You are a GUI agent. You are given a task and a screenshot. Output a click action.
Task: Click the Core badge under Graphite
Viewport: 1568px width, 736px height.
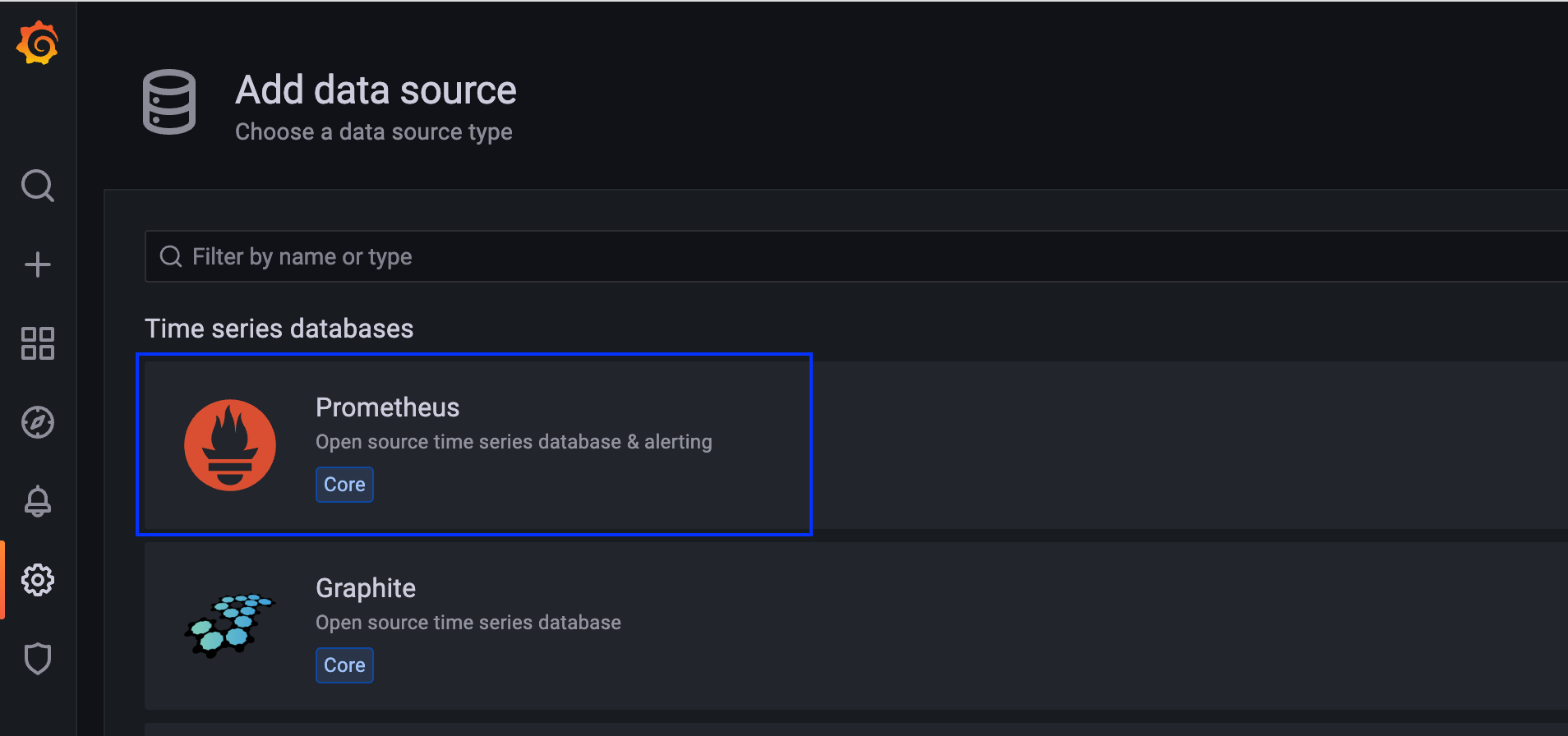coord(344,665)
